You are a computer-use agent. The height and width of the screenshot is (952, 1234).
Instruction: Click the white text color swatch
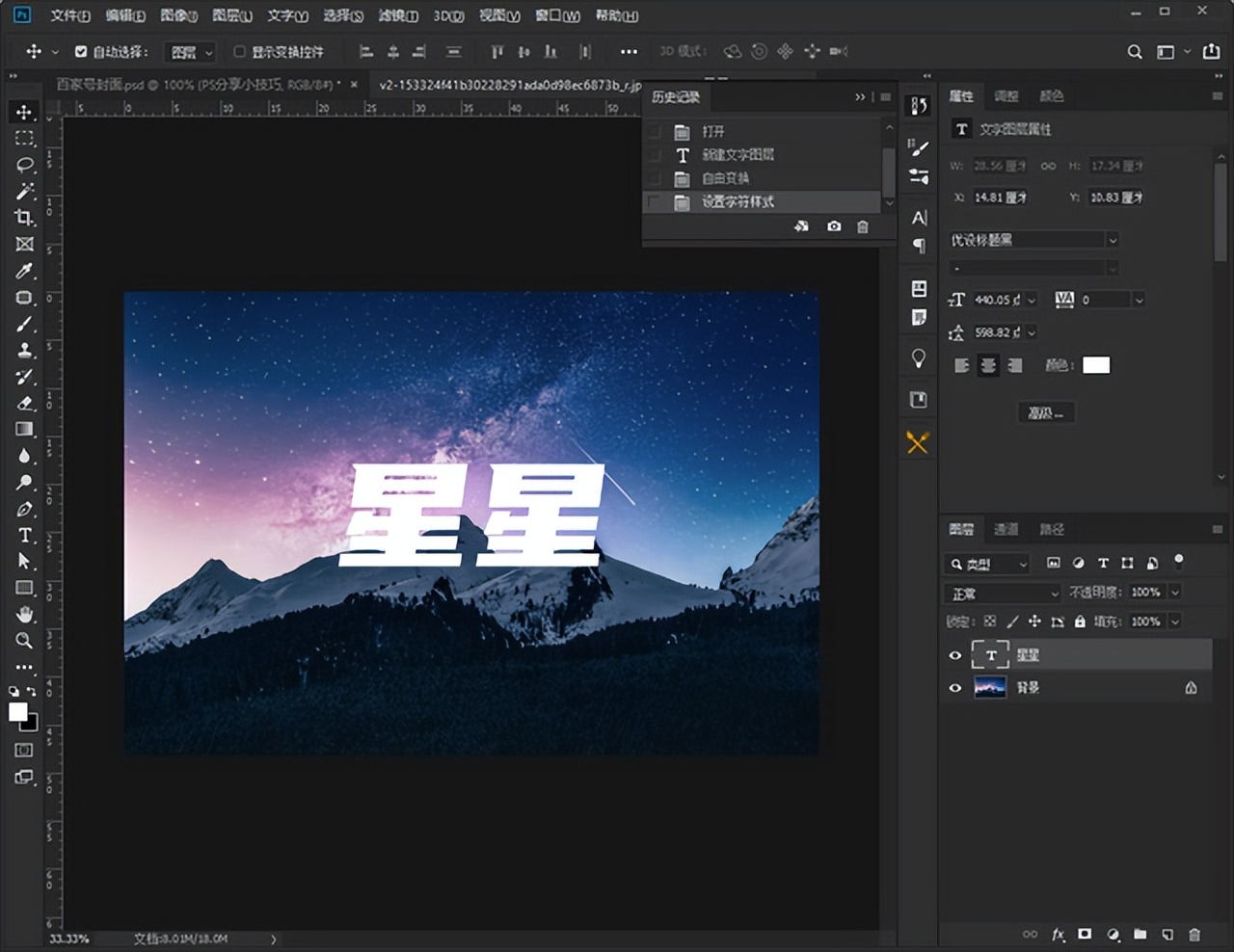[x=1096, y=365]
